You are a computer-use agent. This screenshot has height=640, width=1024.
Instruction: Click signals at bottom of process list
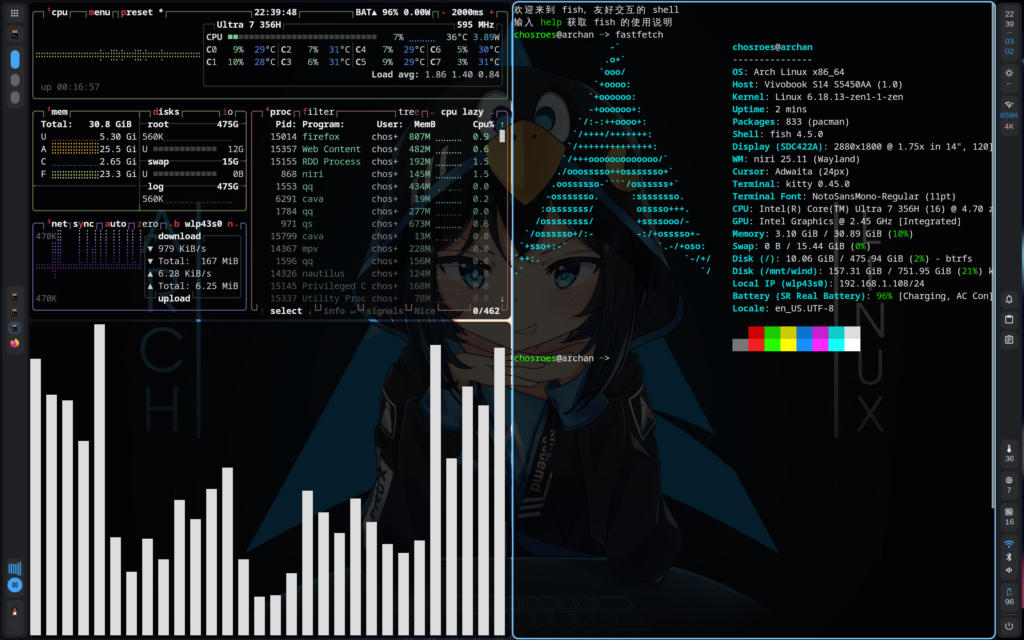click(383, 311)
